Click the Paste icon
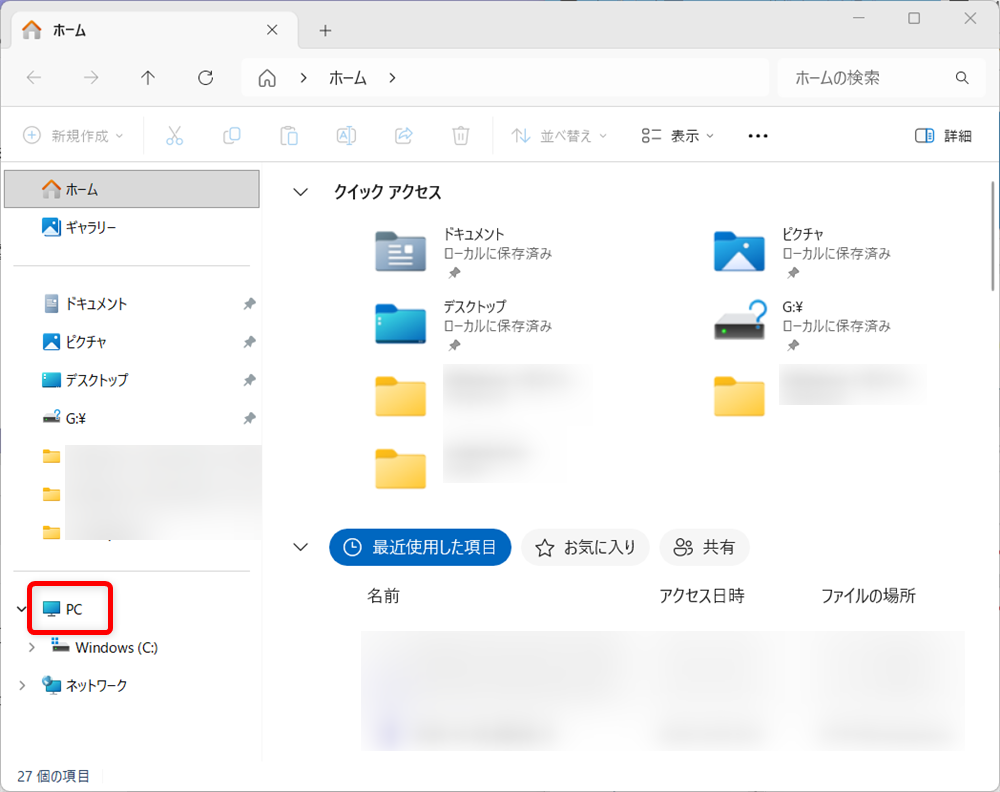This screenshot has width=1000, height=792. pos(288,135)
